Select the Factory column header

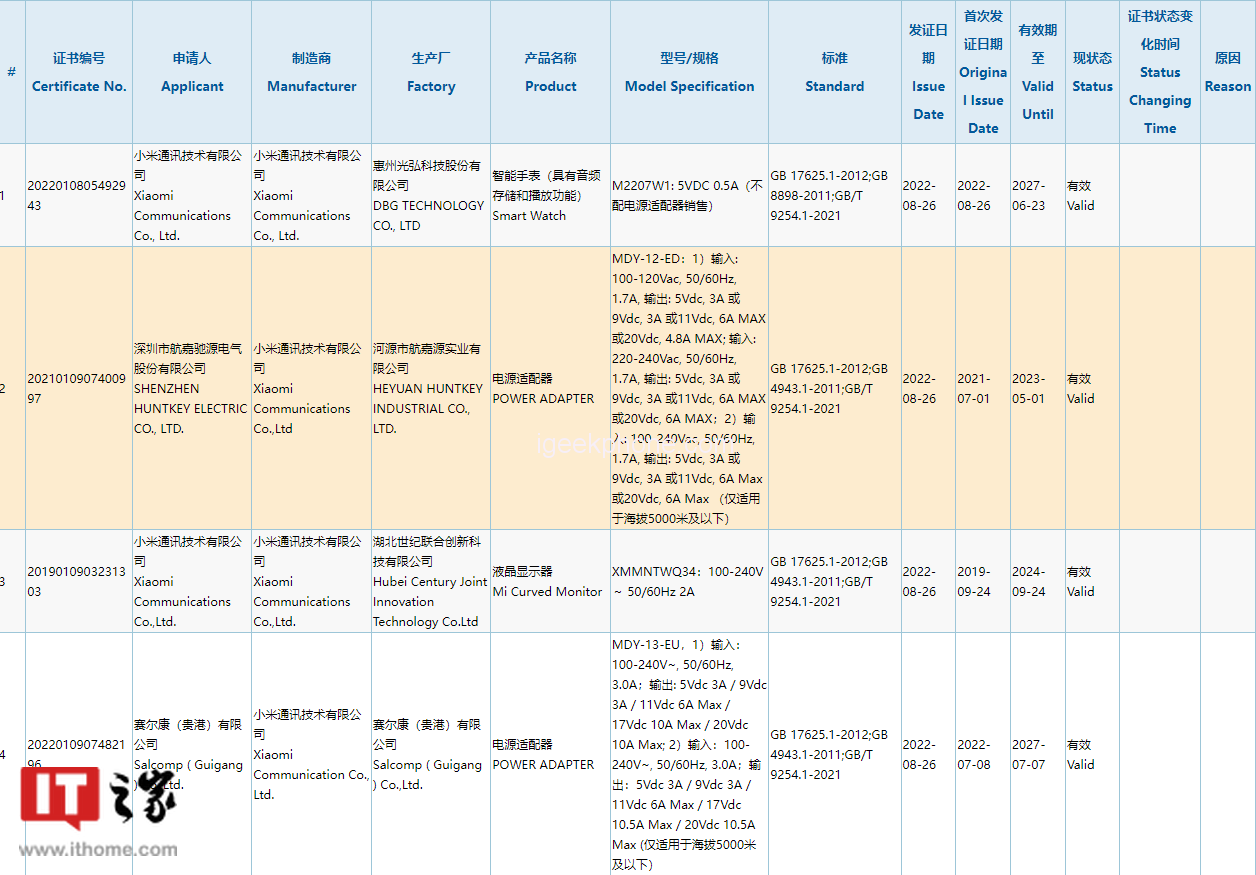tap(431, 73)
